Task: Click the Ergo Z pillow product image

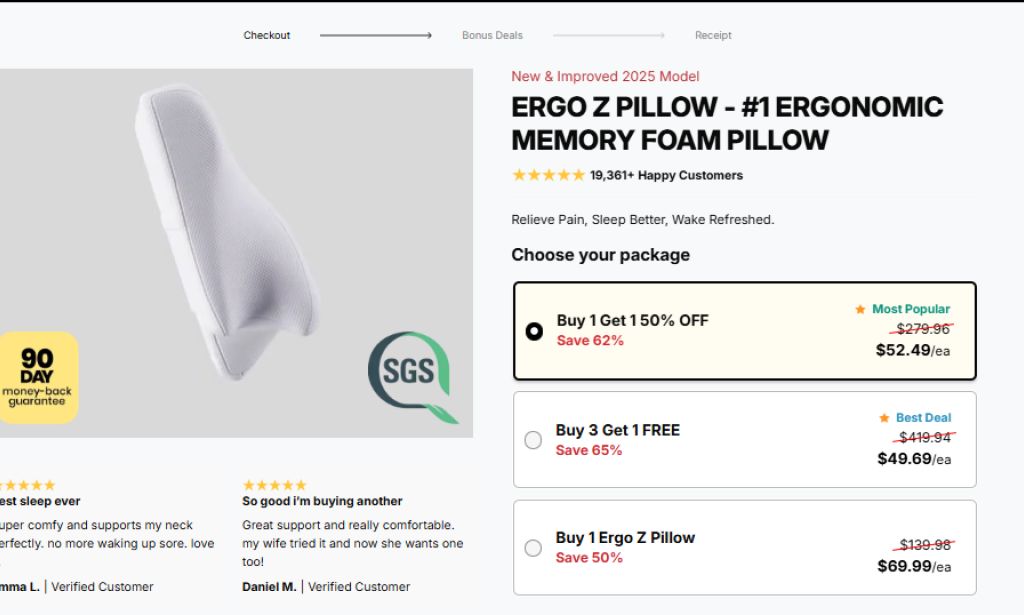Action: click(x=228, y=228)
